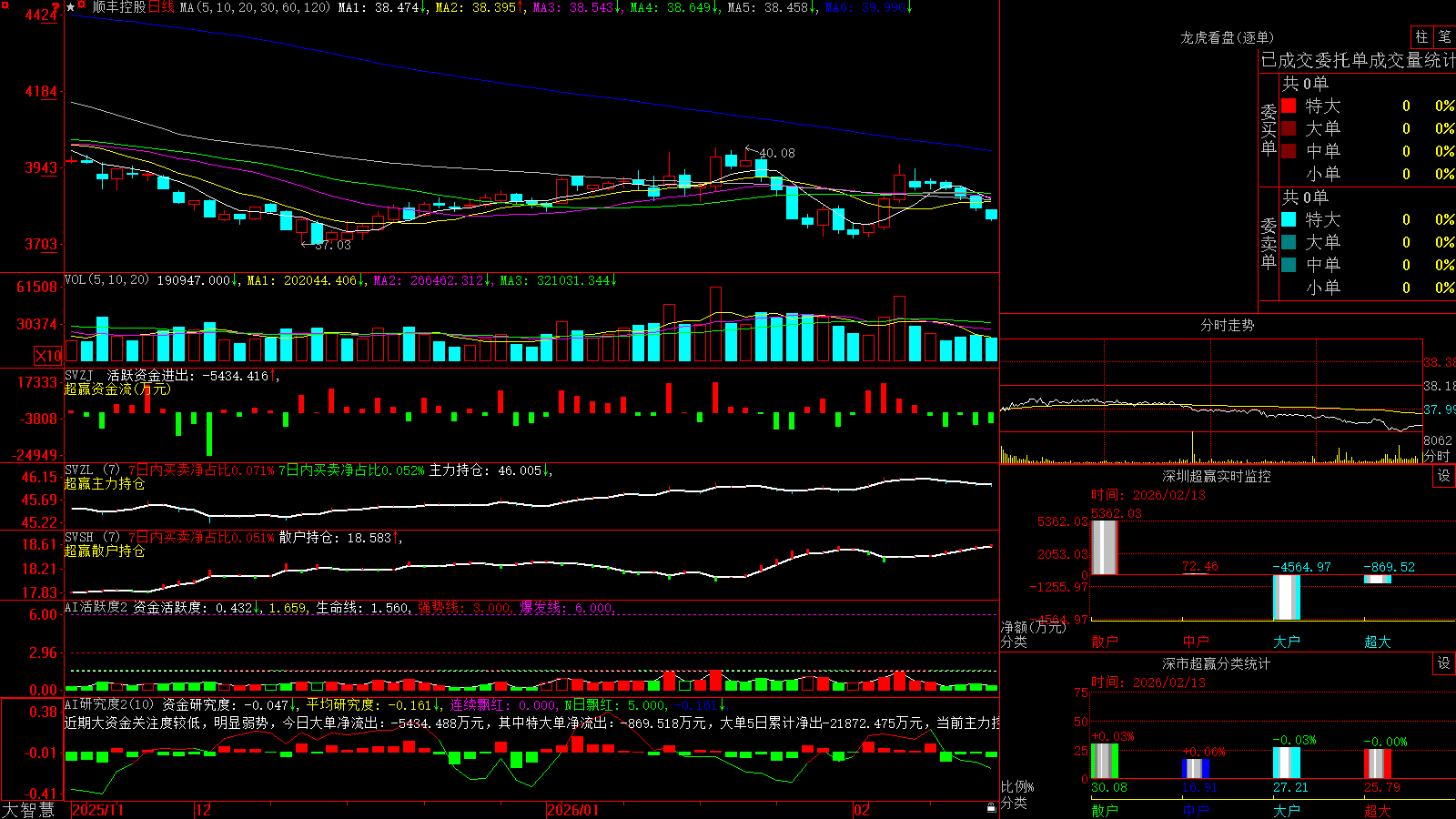Click the 超赢资金流(万元) indicator label
1456x819 pixels.
pyautogui.click(x=117, y=389)
